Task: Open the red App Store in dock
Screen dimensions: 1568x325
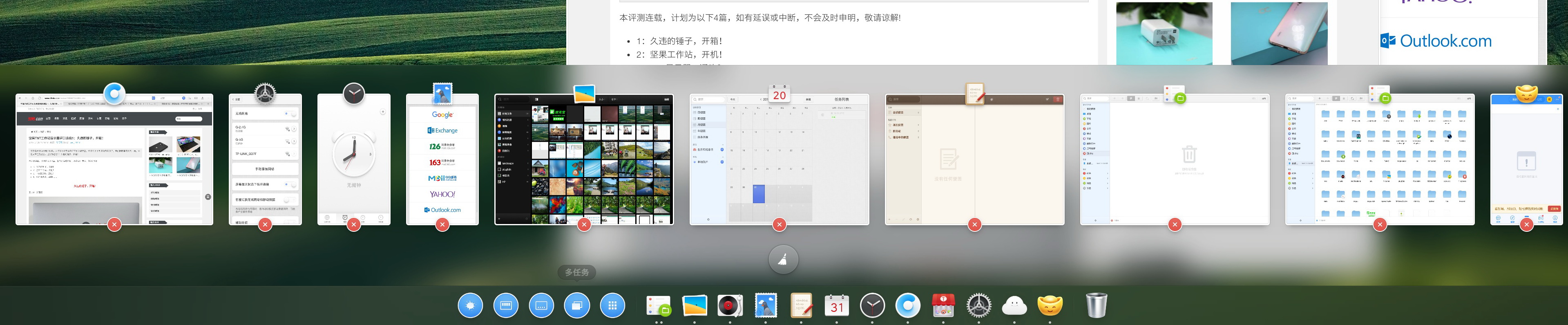Action: (x=943, y=305)
